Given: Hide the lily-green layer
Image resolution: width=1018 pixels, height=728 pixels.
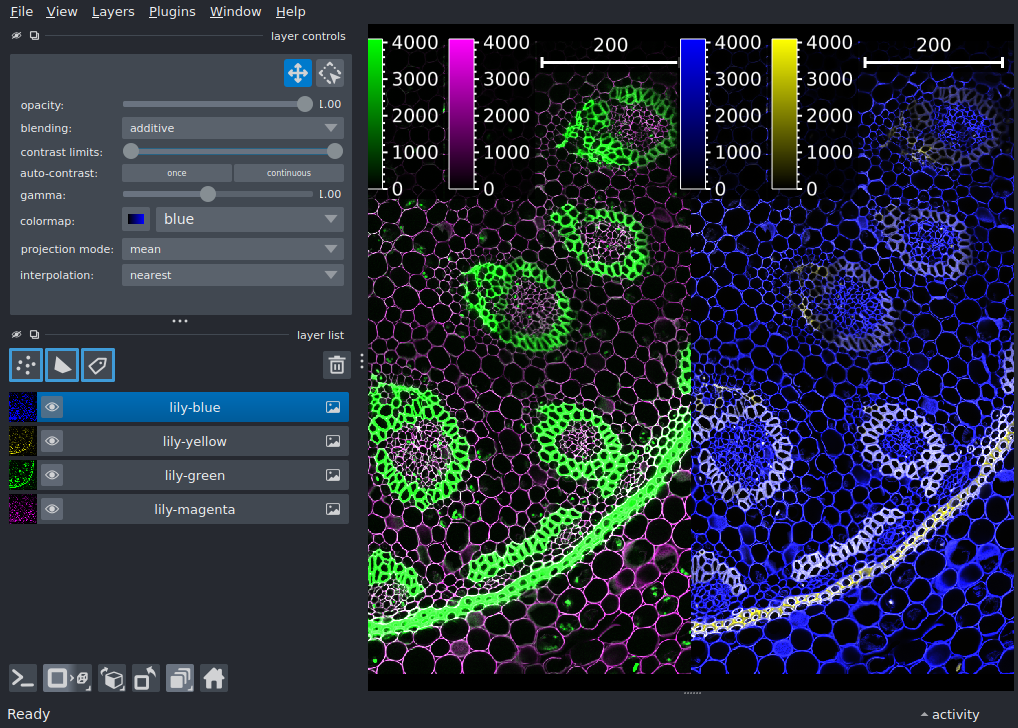Looking at the screenshot, I should tap(52, 474).
